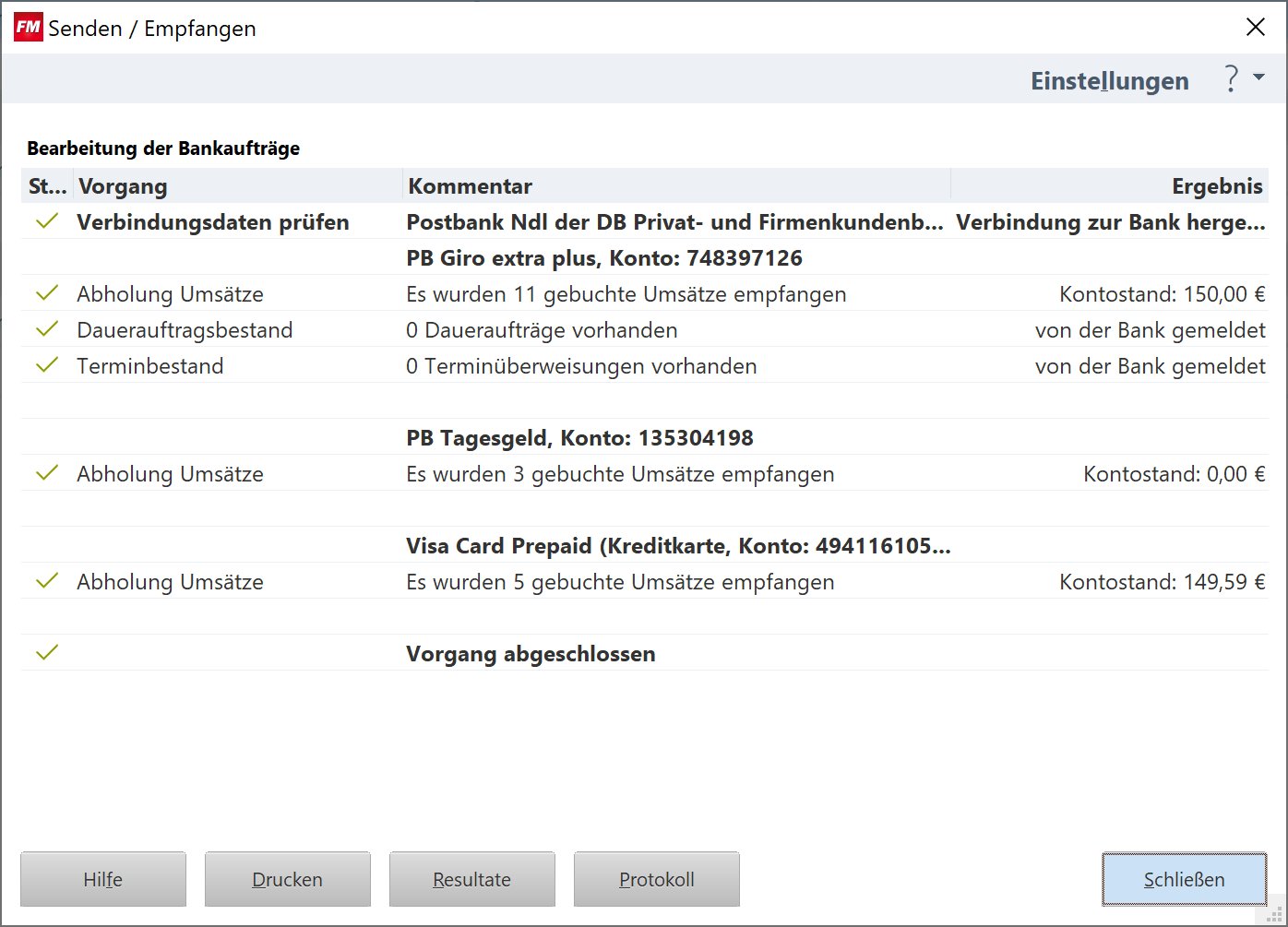Click '0 Terminüberweisungen vorhanden' comment
Screen dimensions: 1288x927
(581, 366)
